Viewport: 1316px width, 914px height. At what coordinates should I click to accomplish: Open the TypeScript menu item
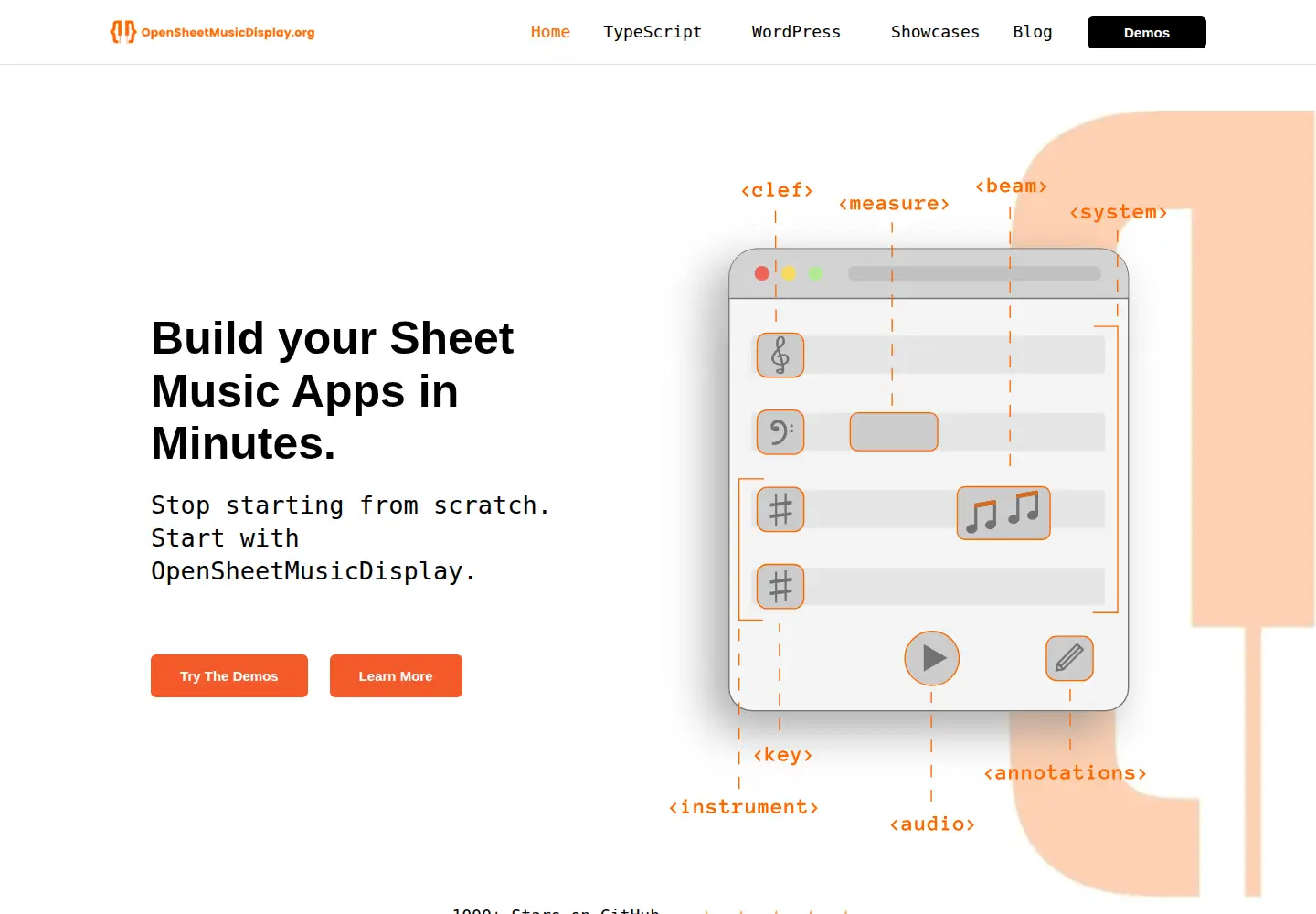click(x=653, y=32)
